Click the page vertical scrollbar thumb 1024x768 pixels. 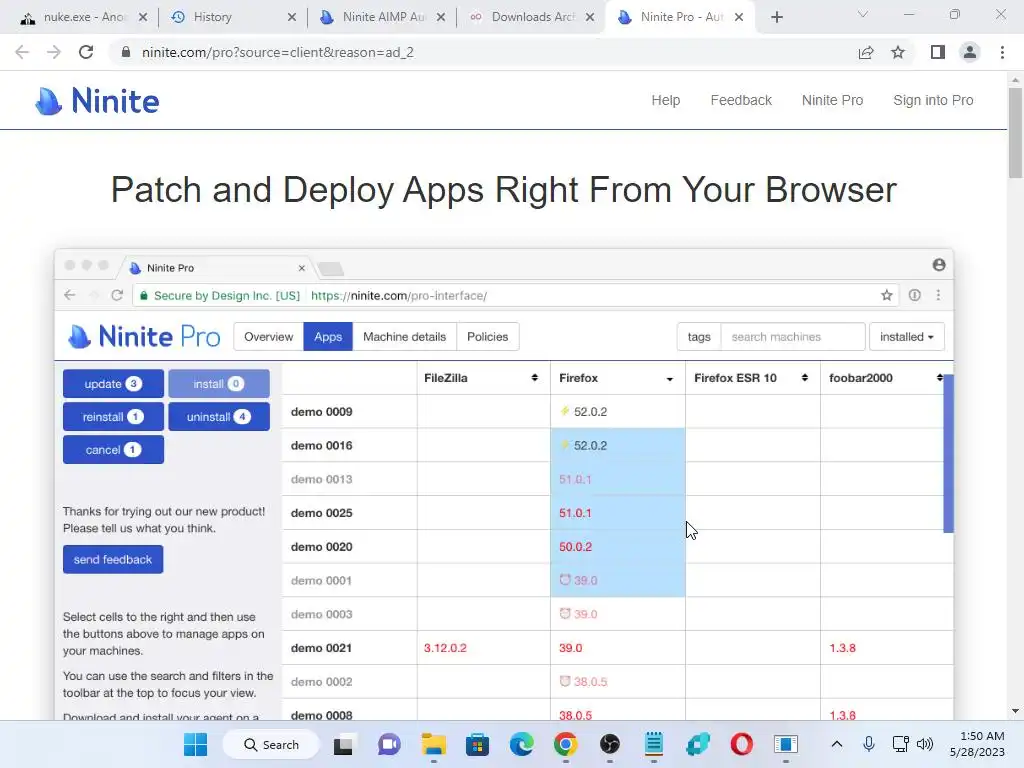(x=1016, y=133)
